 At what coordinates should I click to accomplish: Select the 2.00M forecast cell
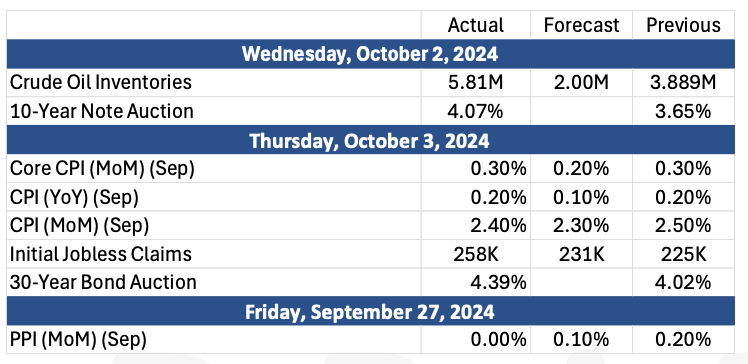point(581,83)
